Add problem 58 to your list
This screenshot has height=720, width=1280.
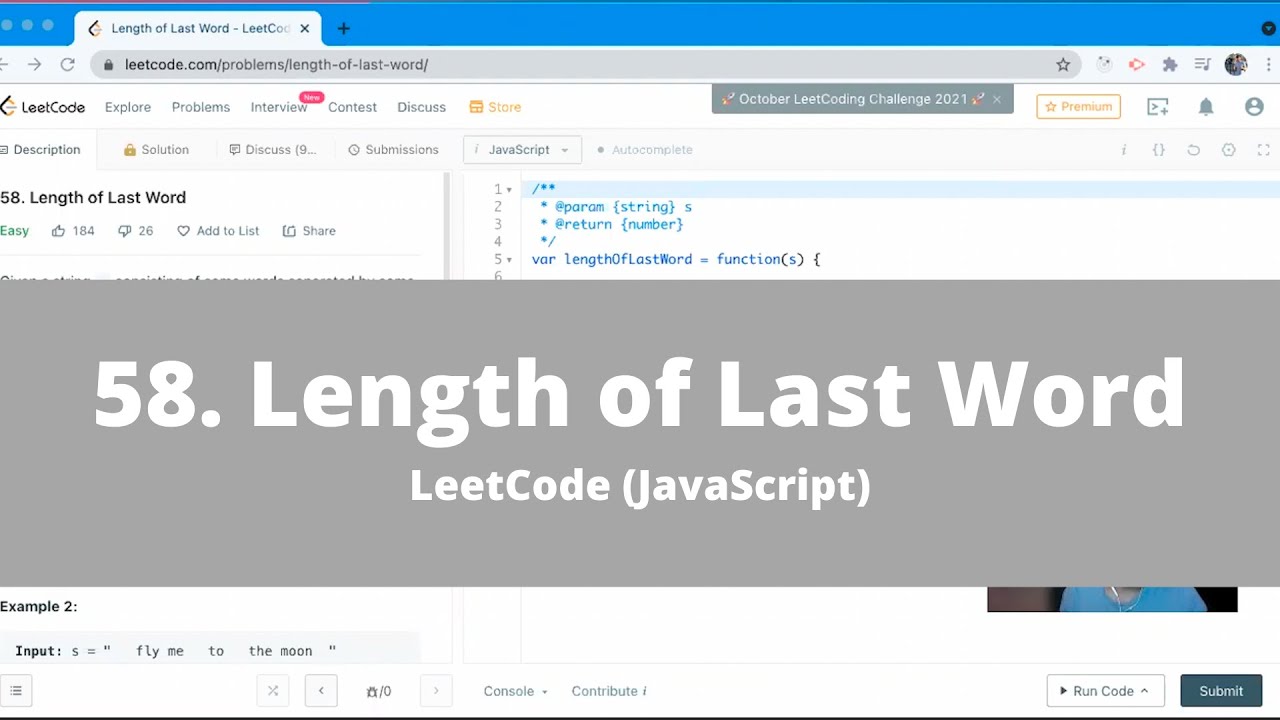point(218,231)
